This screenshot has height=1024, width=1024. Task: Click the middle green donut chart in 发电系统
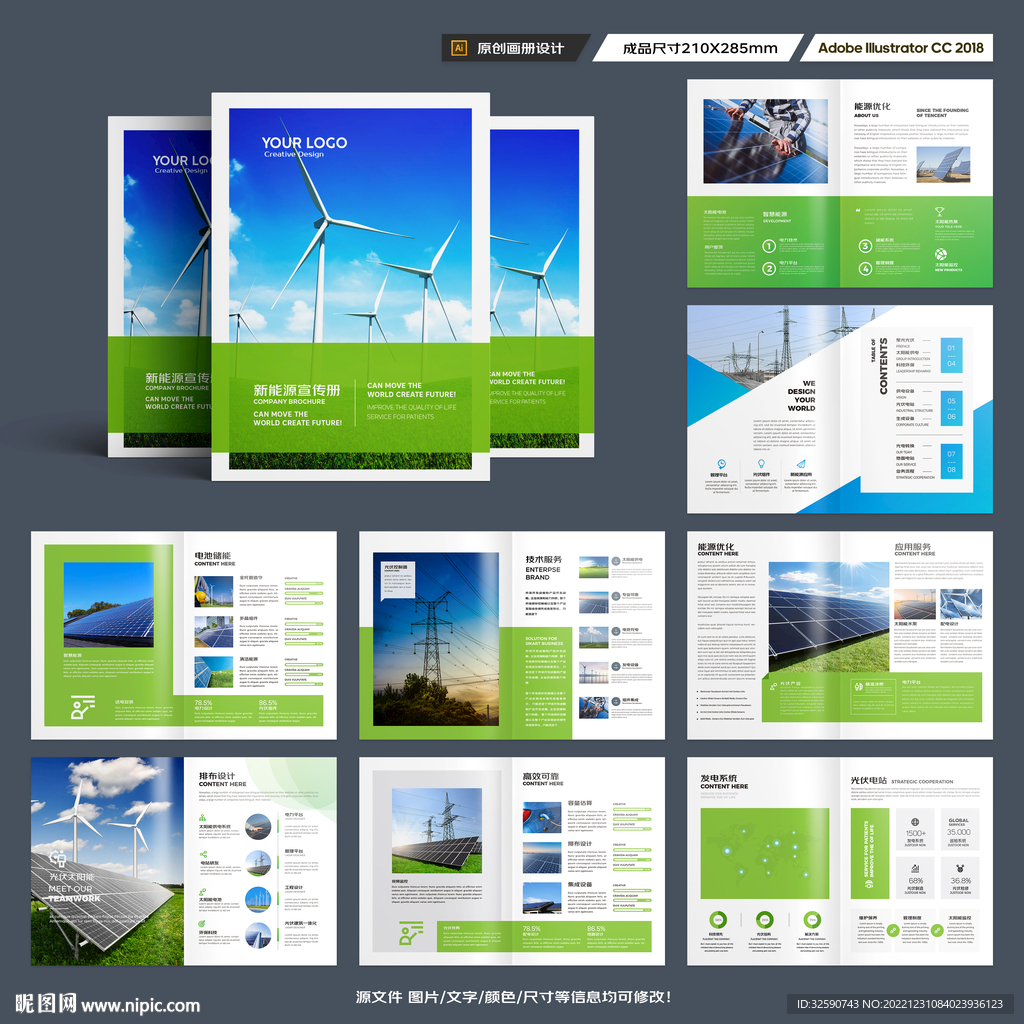(764, 920)
